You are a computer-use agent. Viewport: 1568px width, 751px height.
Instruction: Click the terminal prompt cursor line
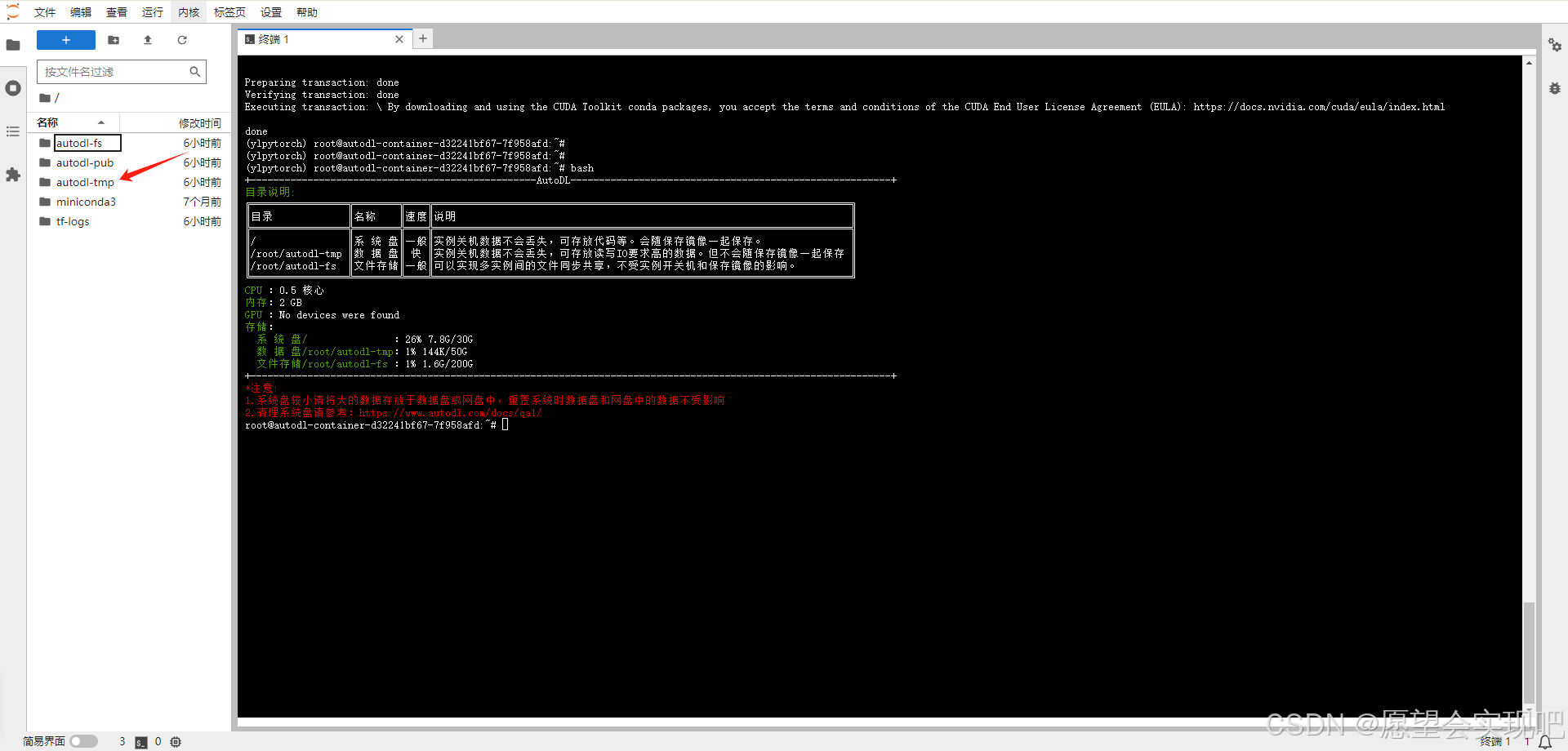click(376, 425)
